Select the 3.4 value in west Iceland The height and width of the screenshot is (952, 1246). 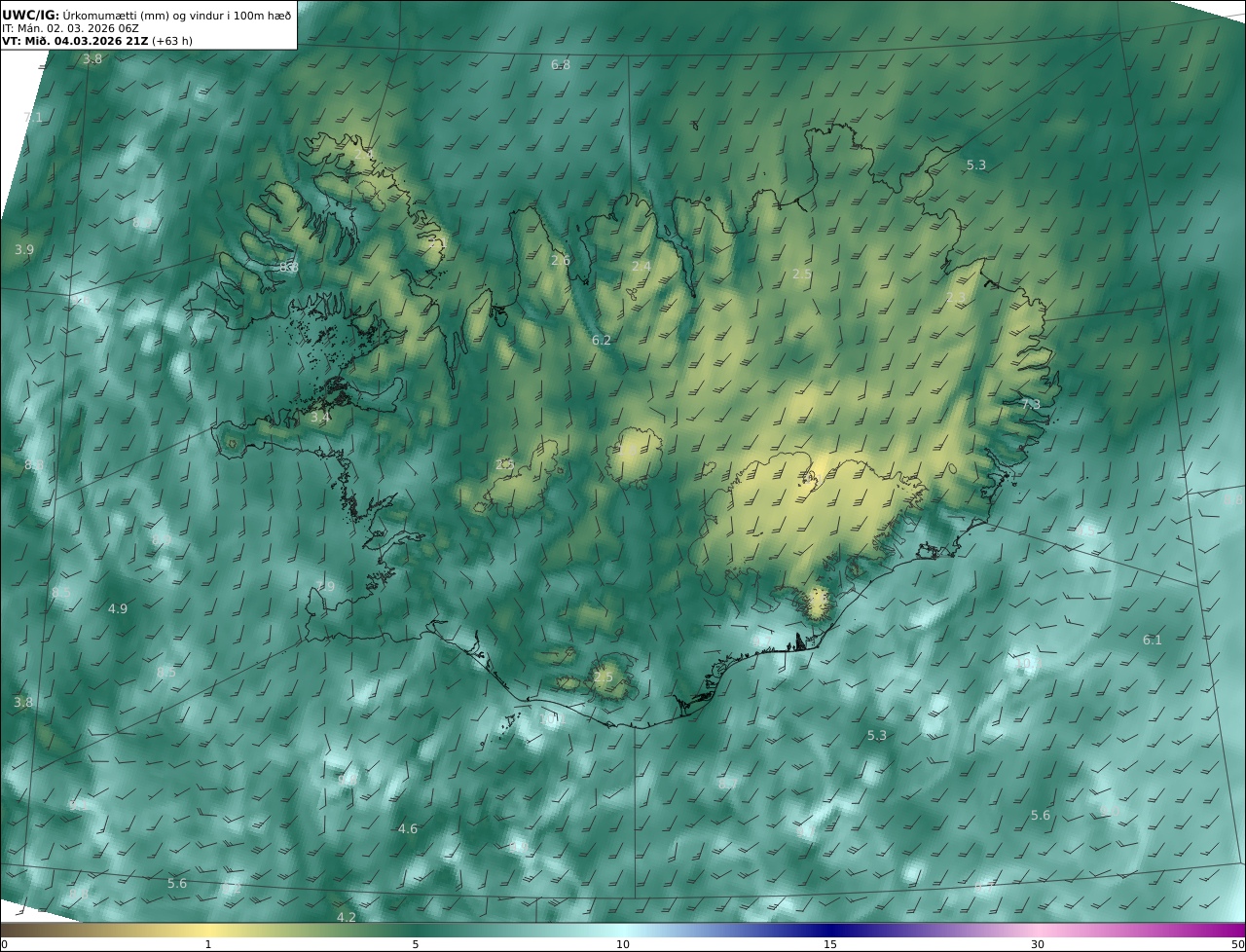point(320,418)
